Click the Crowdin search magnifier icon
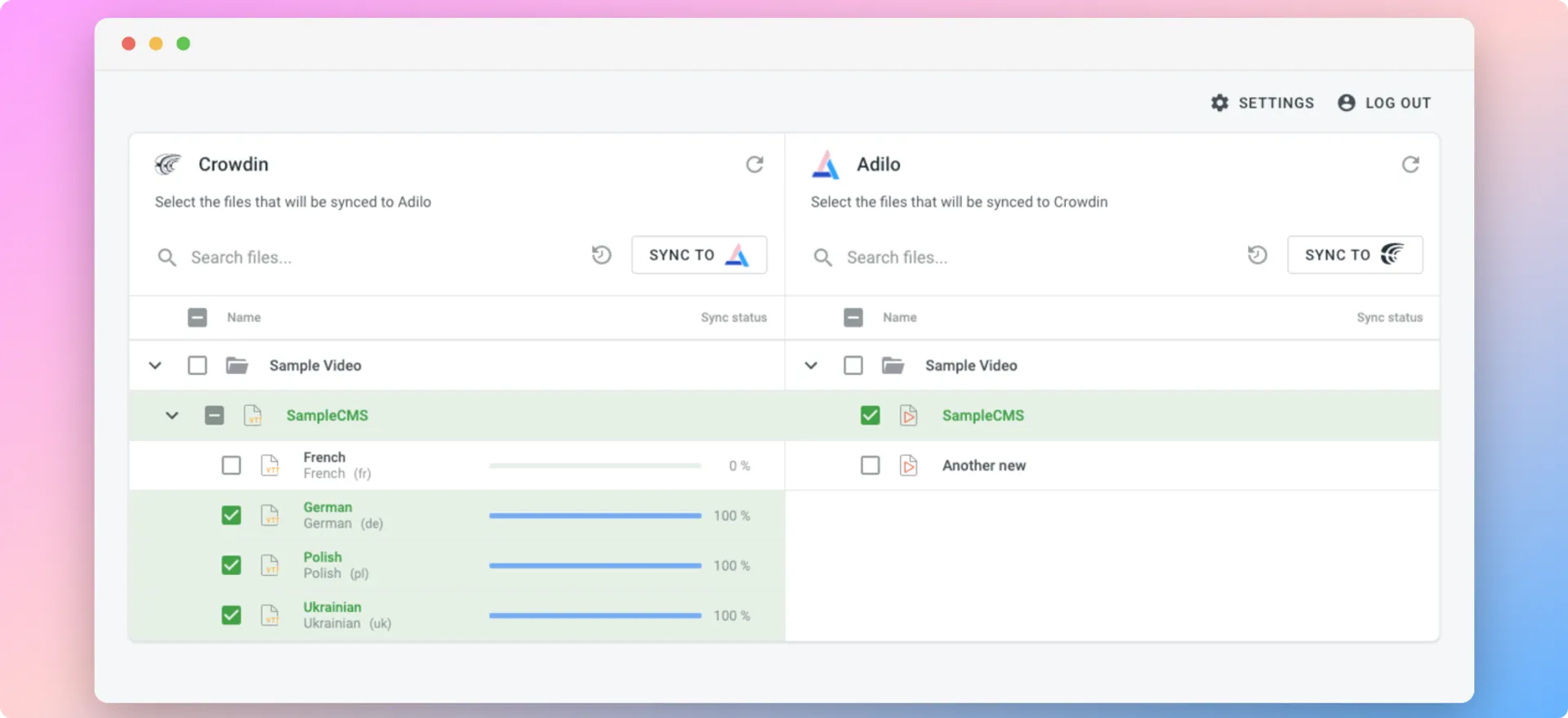Image resolution: width=1568 pixels, height=718 pixels. [167, 258]
